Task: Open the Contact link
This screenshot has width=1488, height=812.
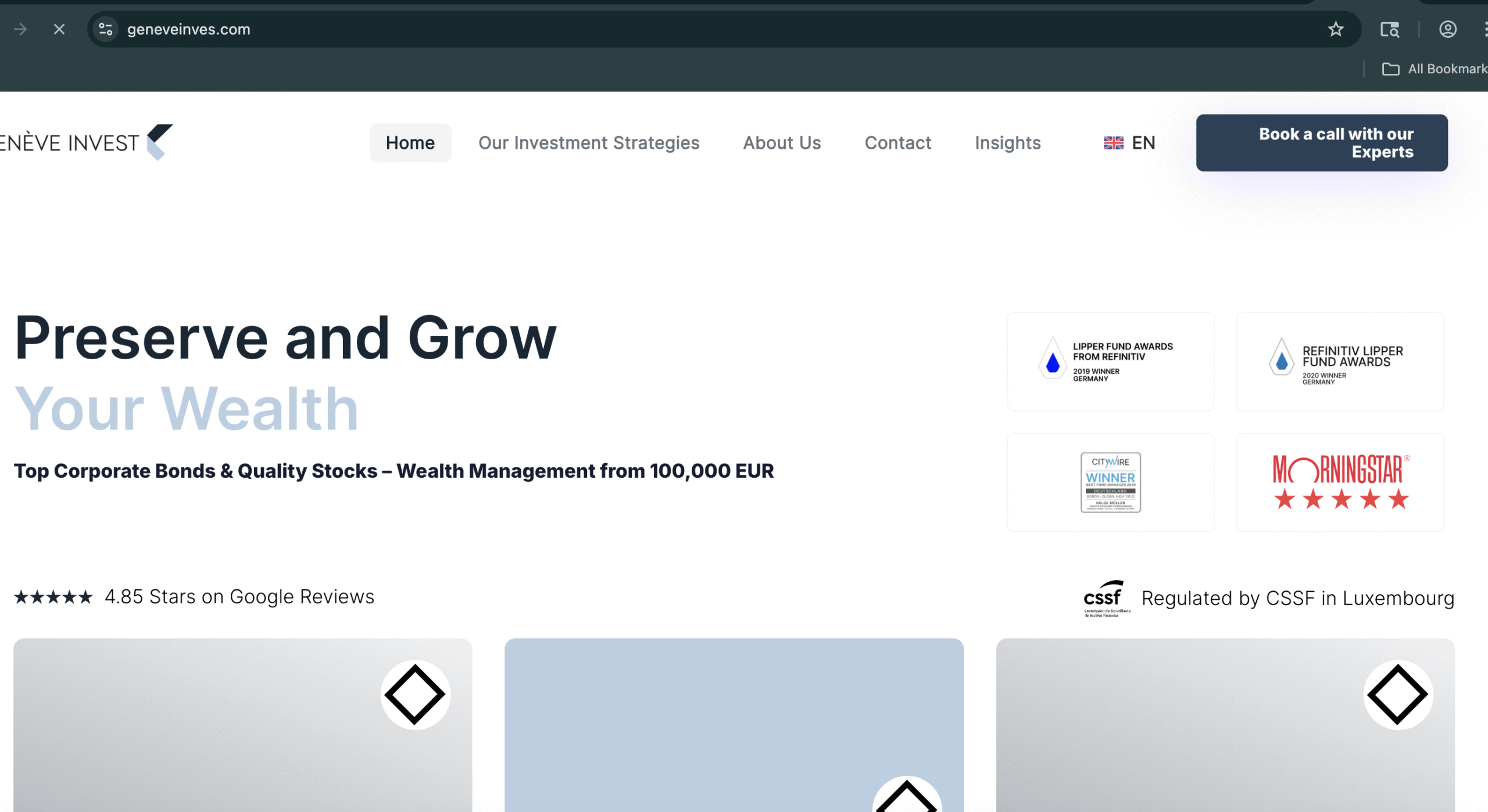Action: [x=897, y=143]
